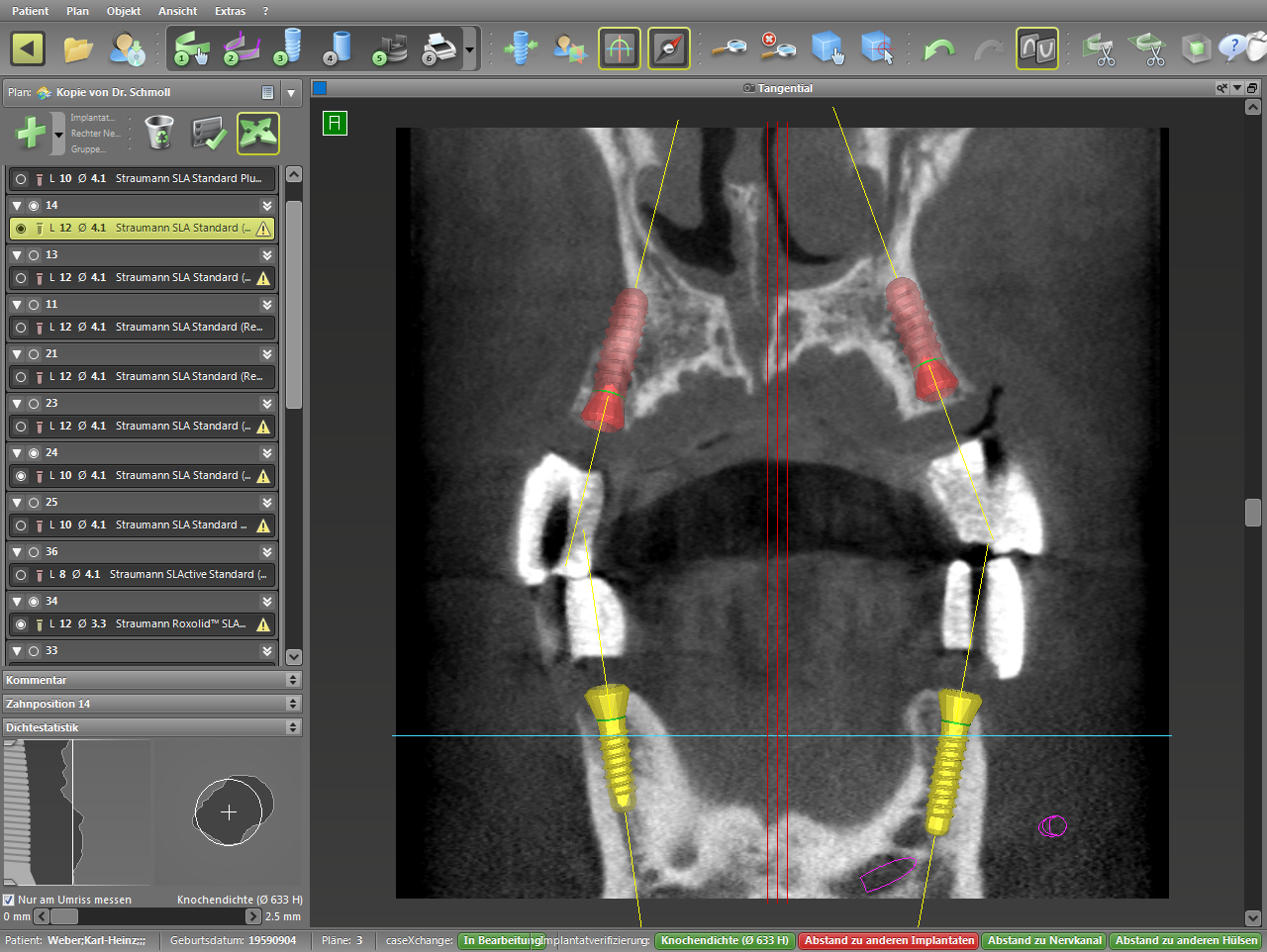The image size is (1267, 952).
Task: Expand the Kommentar panel
Action: pos(152,680)
